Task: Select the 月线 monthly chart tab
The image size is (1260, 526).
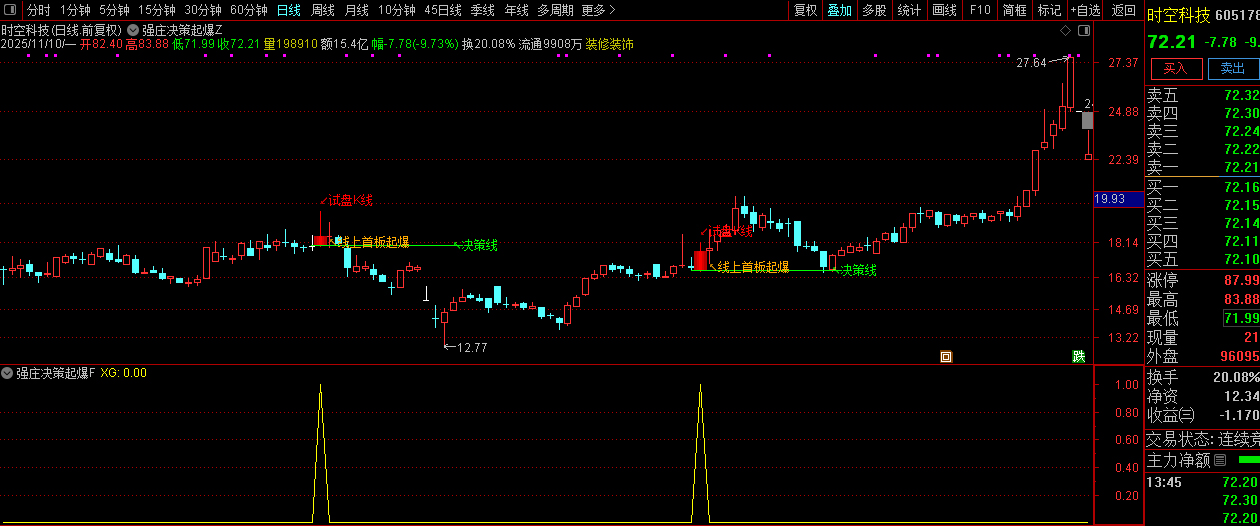Action: (356, 10)
